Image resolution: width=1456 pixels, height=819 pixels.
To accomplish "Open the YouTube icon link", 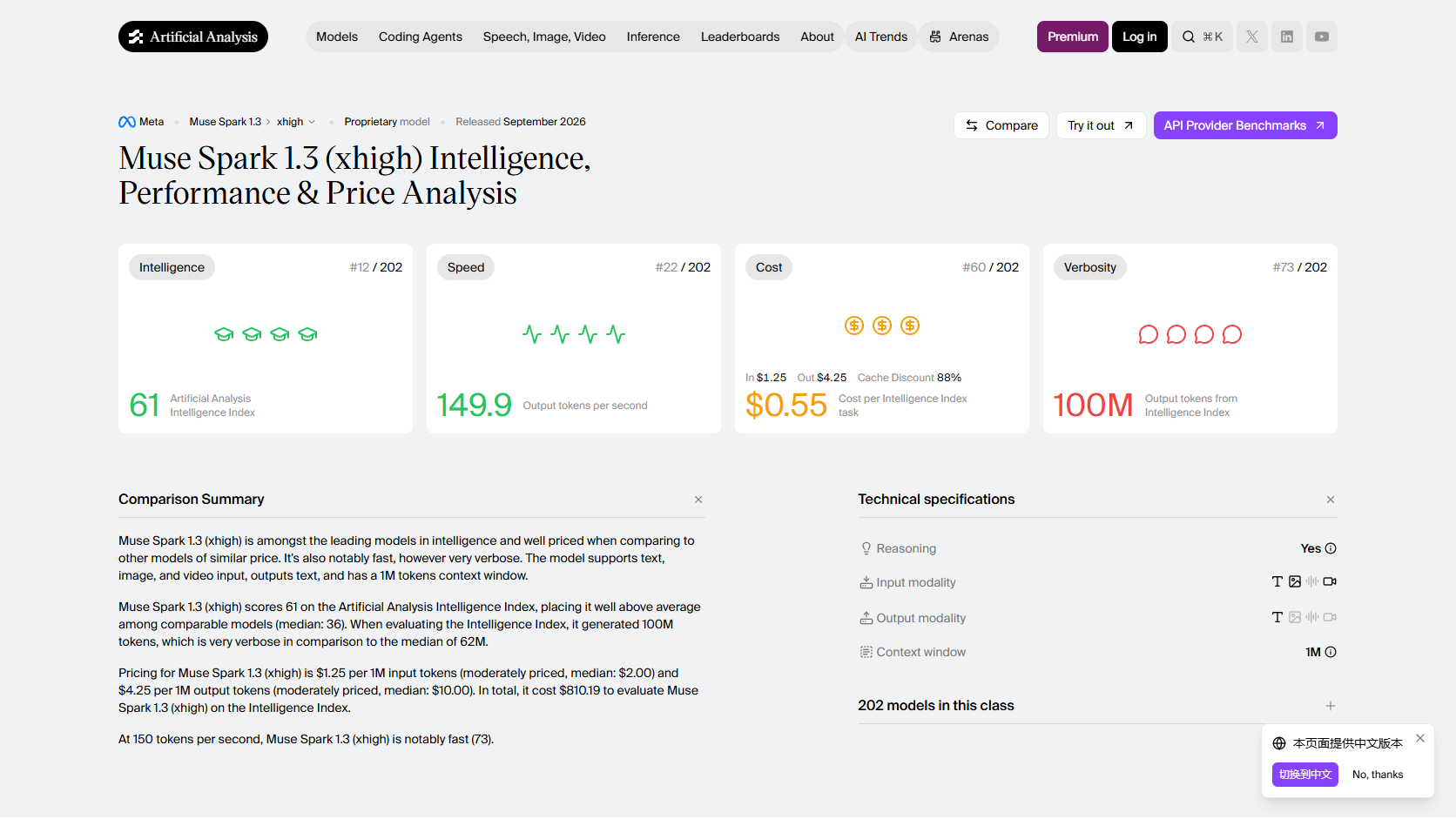I will point(1322,37).
